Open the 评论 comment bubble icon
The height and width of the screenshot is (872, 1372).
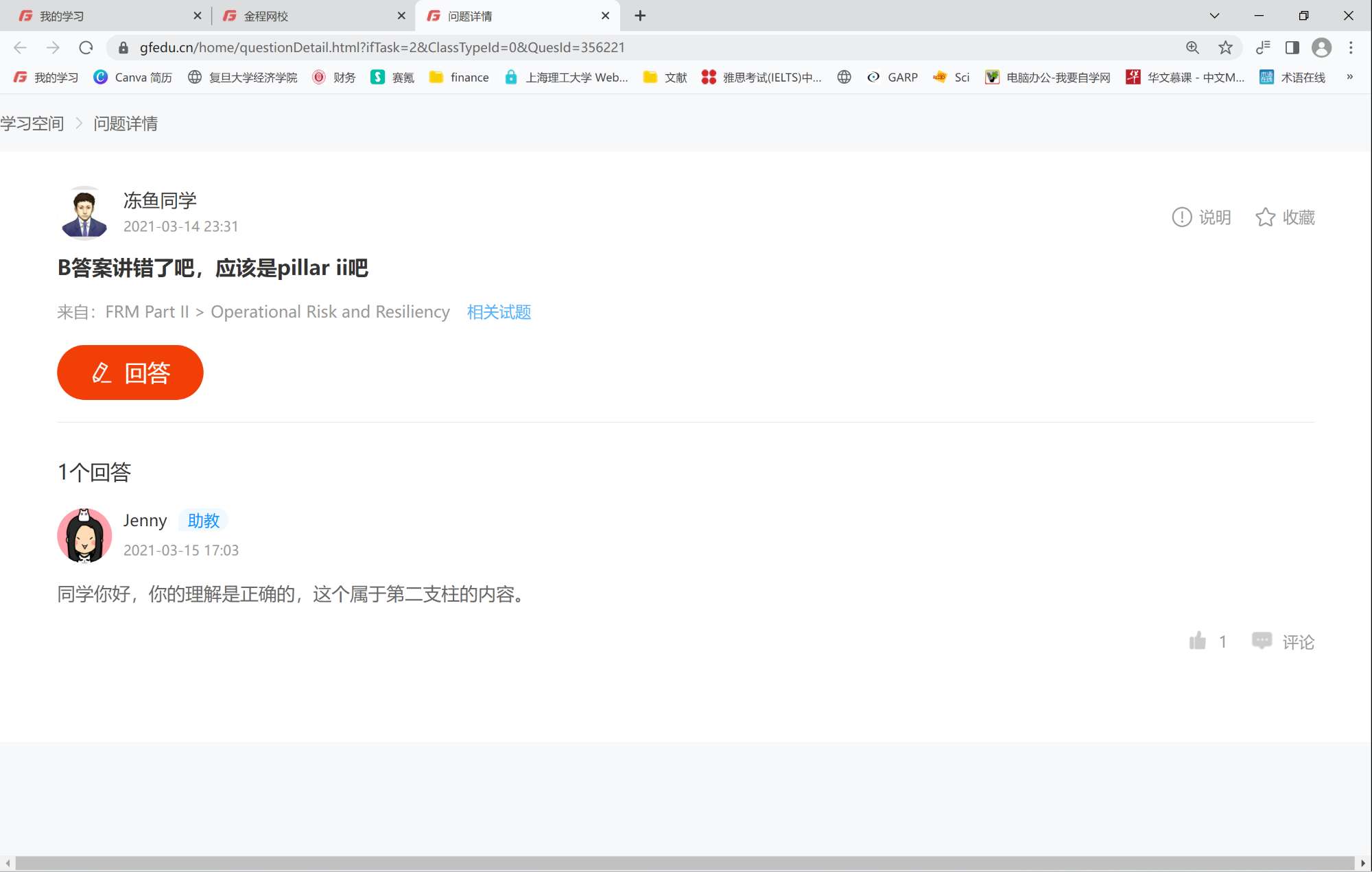(1262, 641)
